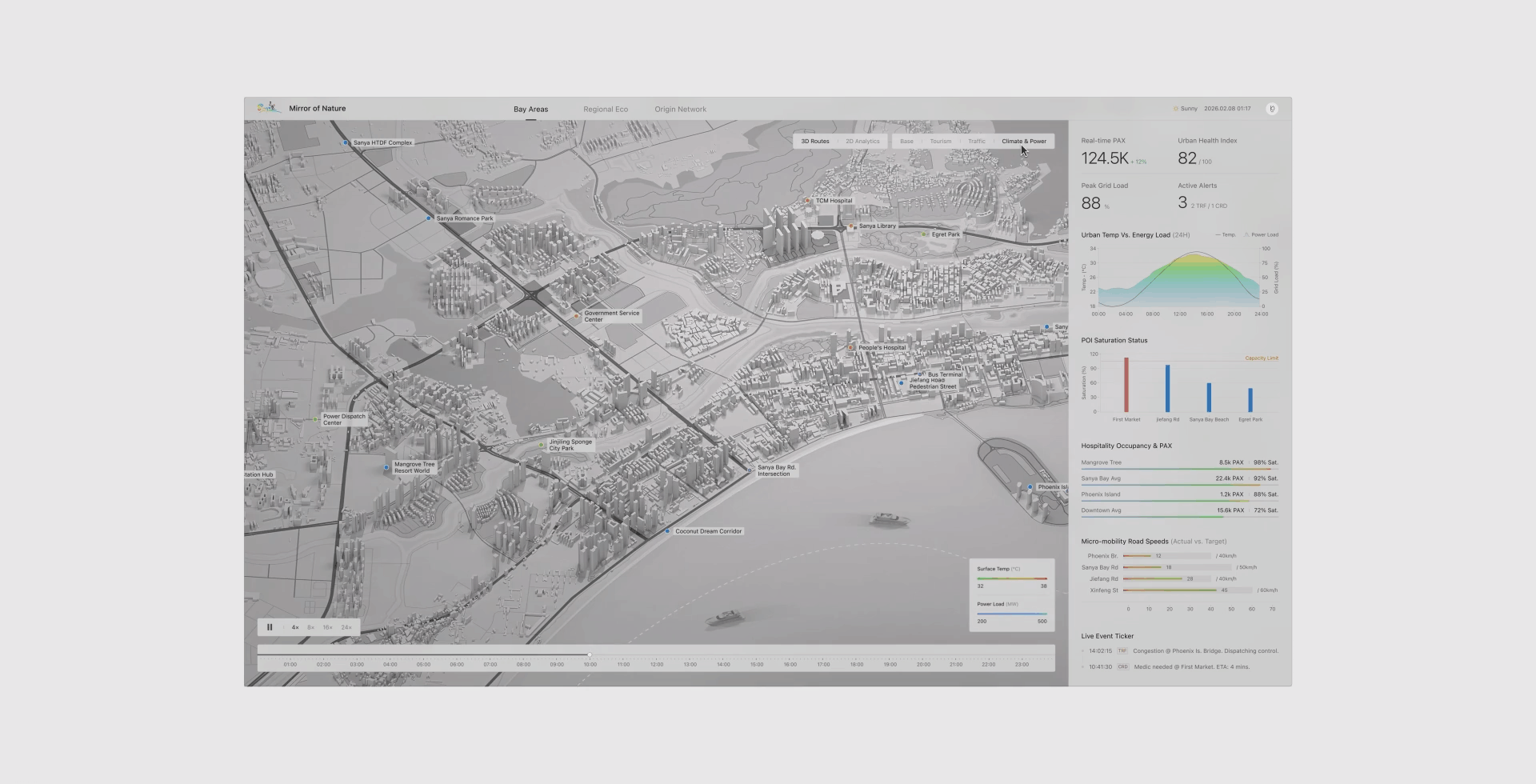Select the Downtown Avg occupancy row
This screenshot has width=1536, height=784.
(1180, 511)
